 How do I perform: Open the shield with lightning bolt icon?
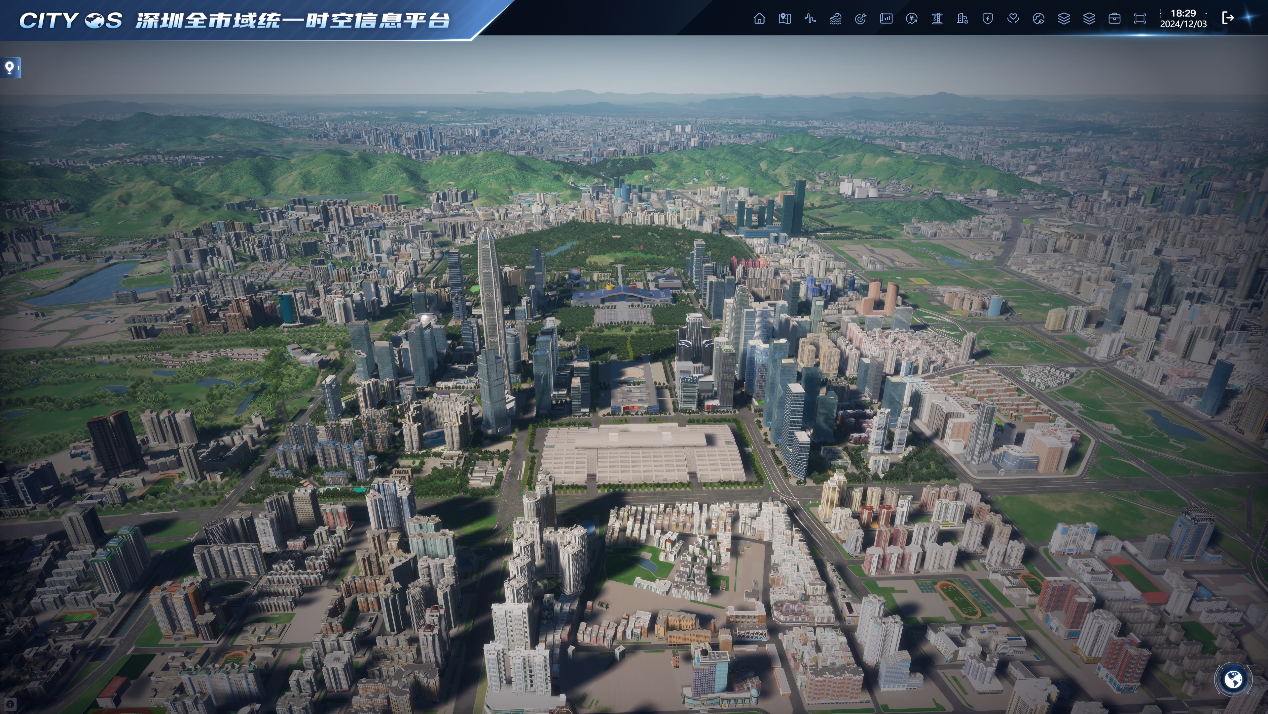tap(988, 18)
